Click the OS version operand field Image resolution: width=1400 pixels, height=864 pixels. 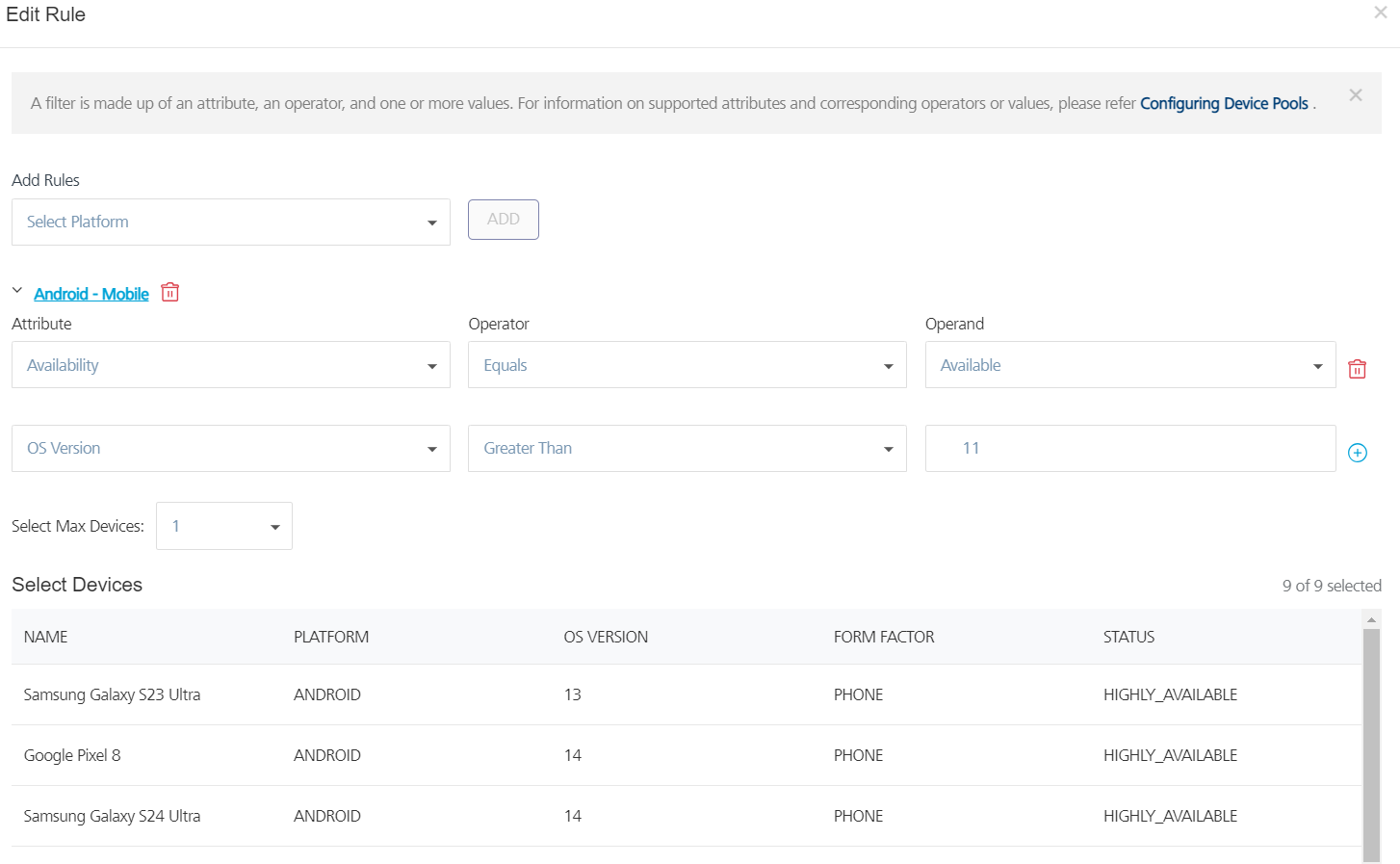pyautogui.click(x=1129, y=449)
